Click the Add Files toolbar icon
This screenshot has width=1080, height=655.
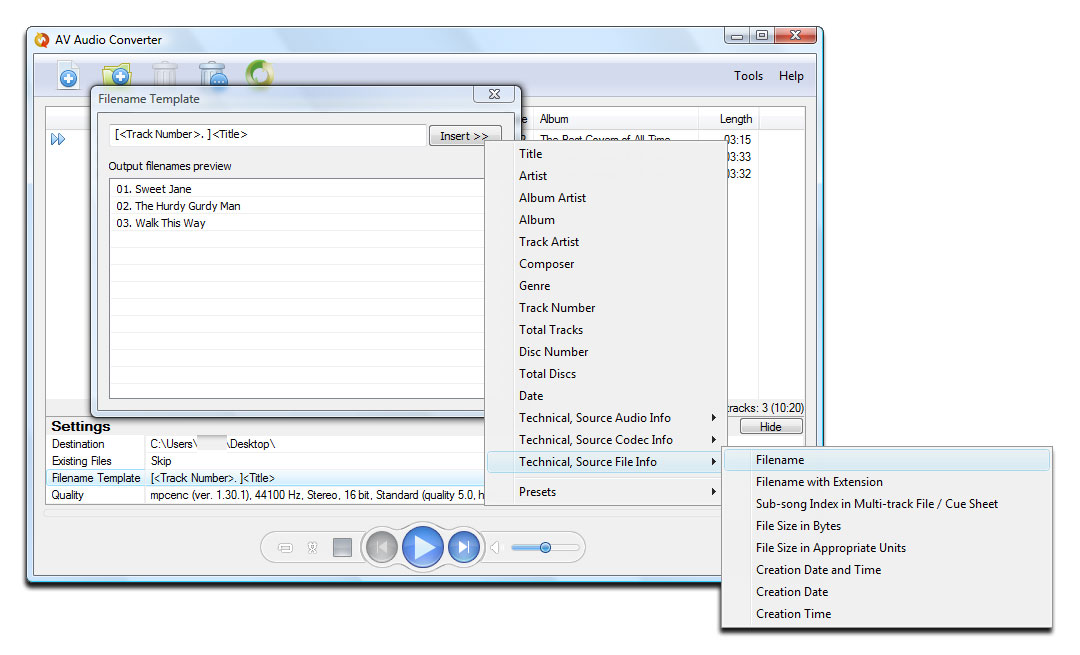[x=68, y=75]
